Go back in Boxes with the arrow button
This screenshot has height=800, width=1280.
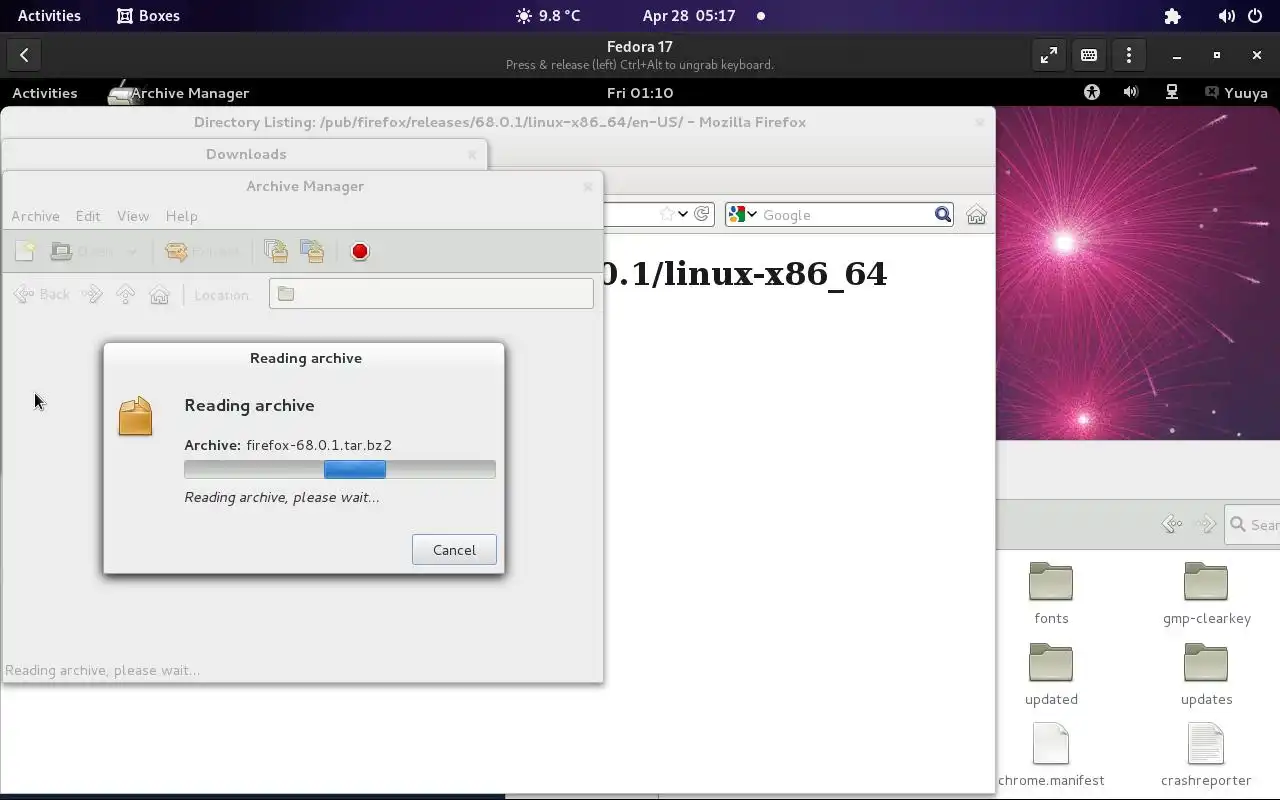pyautogui.click(x=24, y=55)
